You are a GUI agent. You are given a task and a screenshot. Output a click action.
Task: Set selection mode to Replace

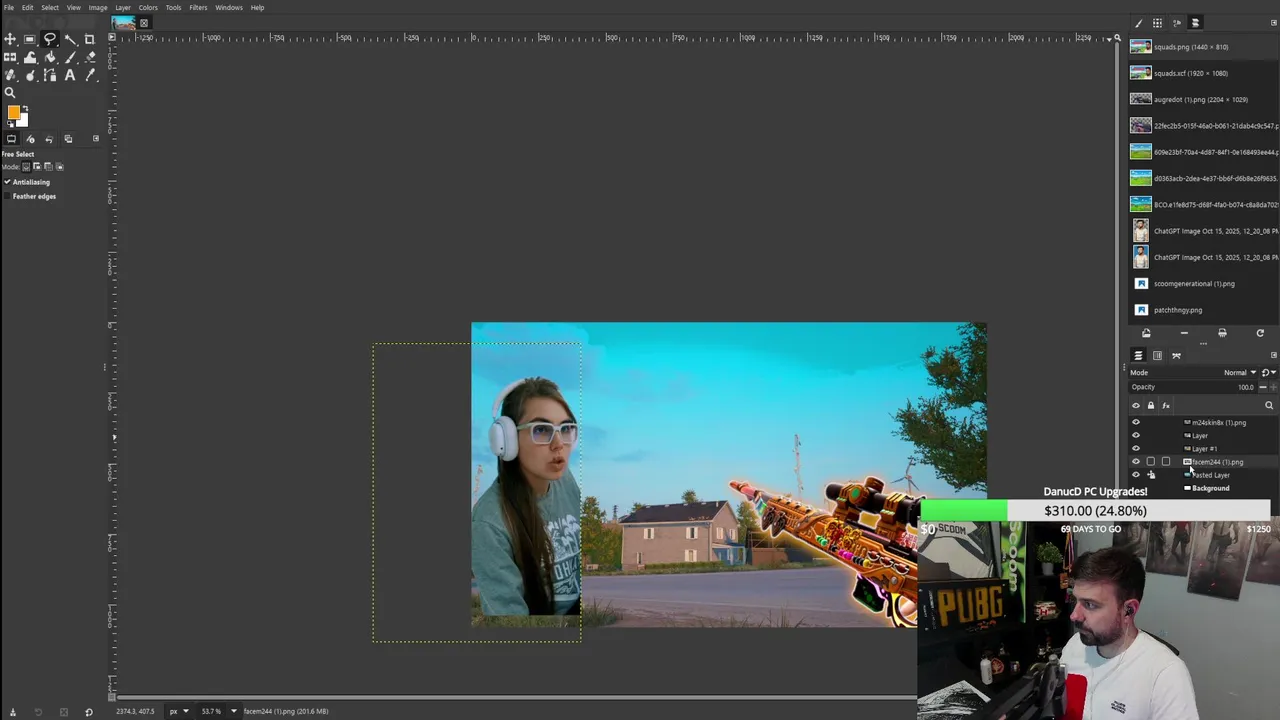27,167
